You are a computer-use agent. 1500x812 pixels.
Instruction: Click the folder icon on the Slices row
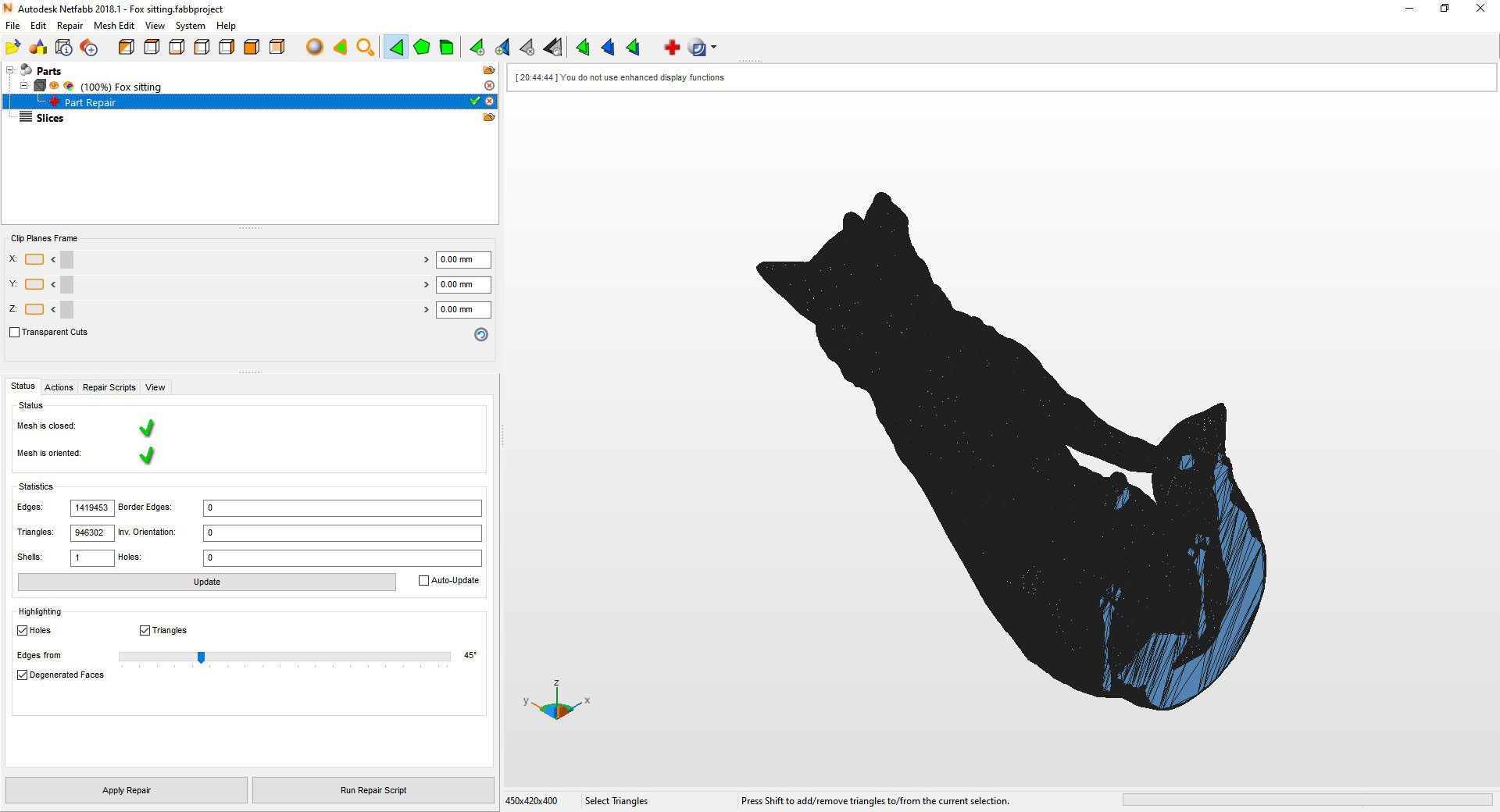coord(489,117)
